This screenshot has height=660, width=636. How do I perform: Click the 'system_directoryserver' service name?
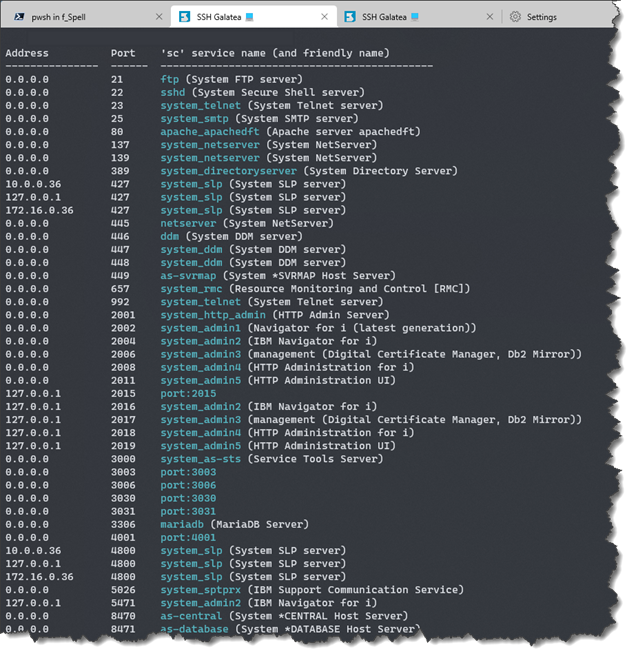tap(229, 171)
